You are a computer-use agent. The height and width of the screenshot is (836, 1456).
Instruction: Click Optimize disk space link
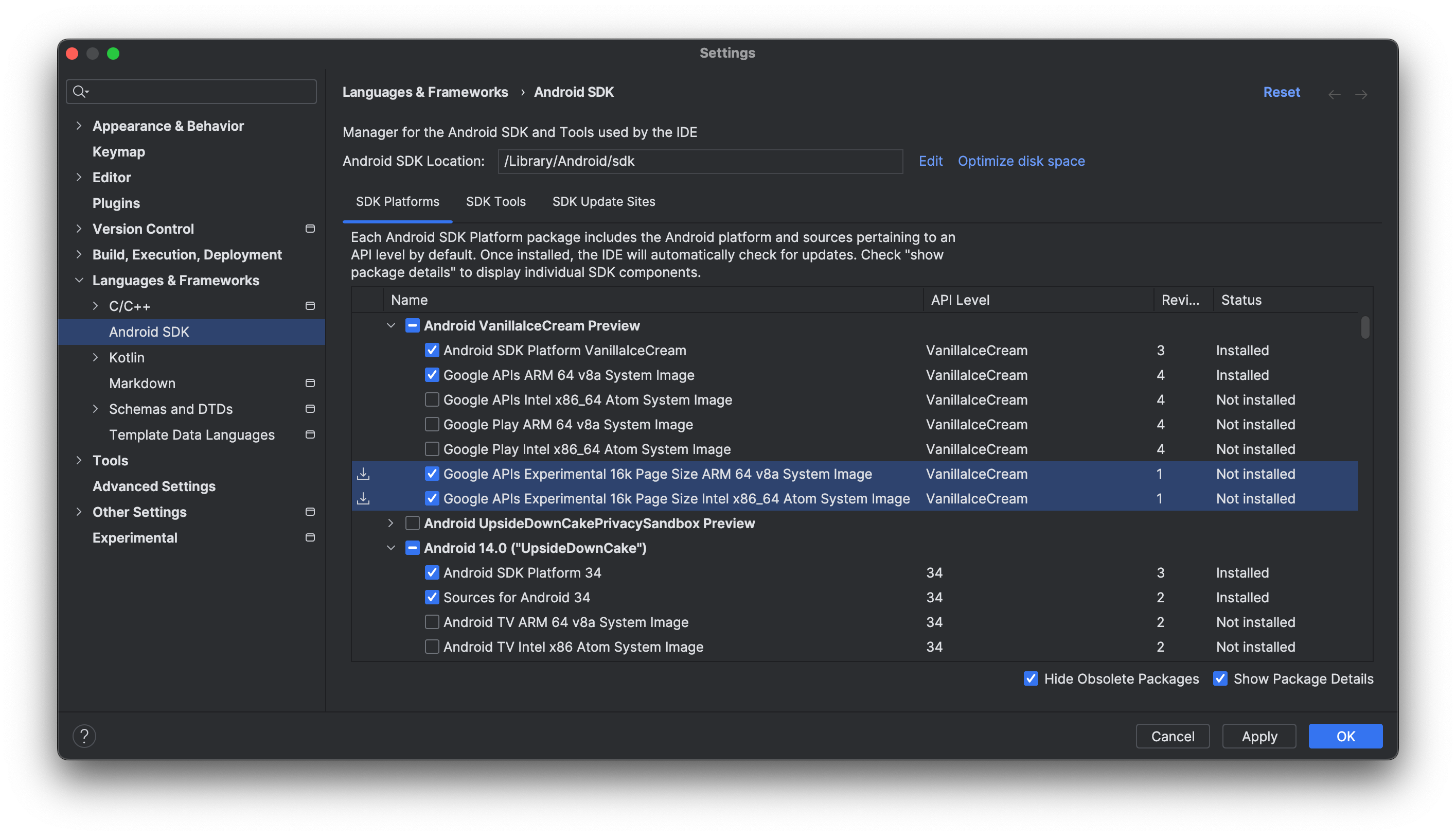[1021, 160]
